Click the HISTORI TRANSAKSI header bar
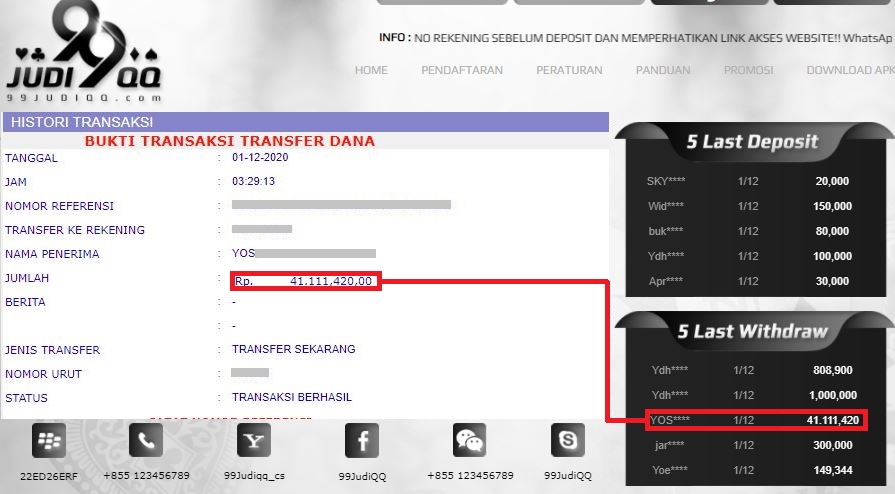 306,122
